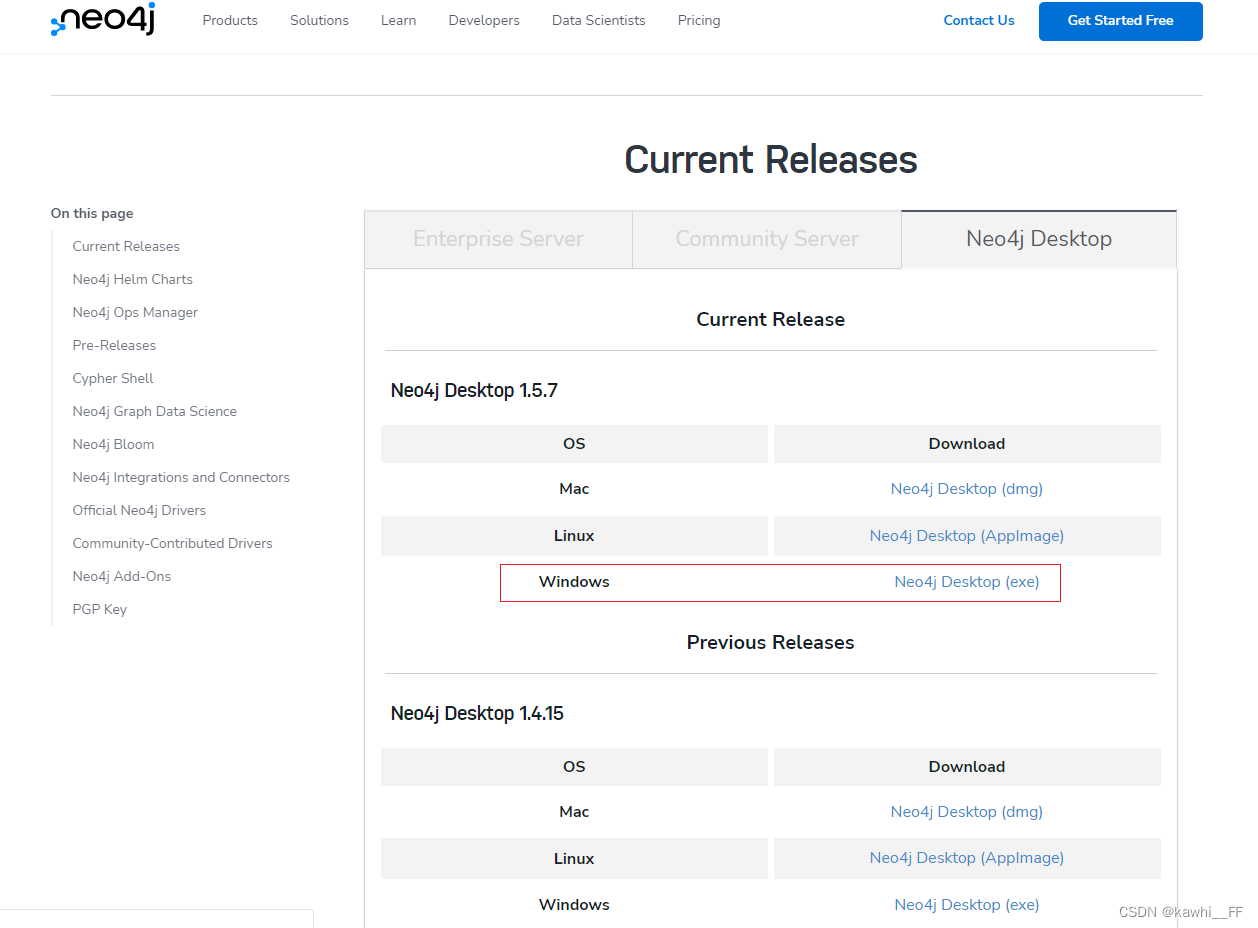Viewport: 1258px width, 928px height.
Task: Click the Mac cell under Desktop 1.4.15
Action: coord(574,812)
